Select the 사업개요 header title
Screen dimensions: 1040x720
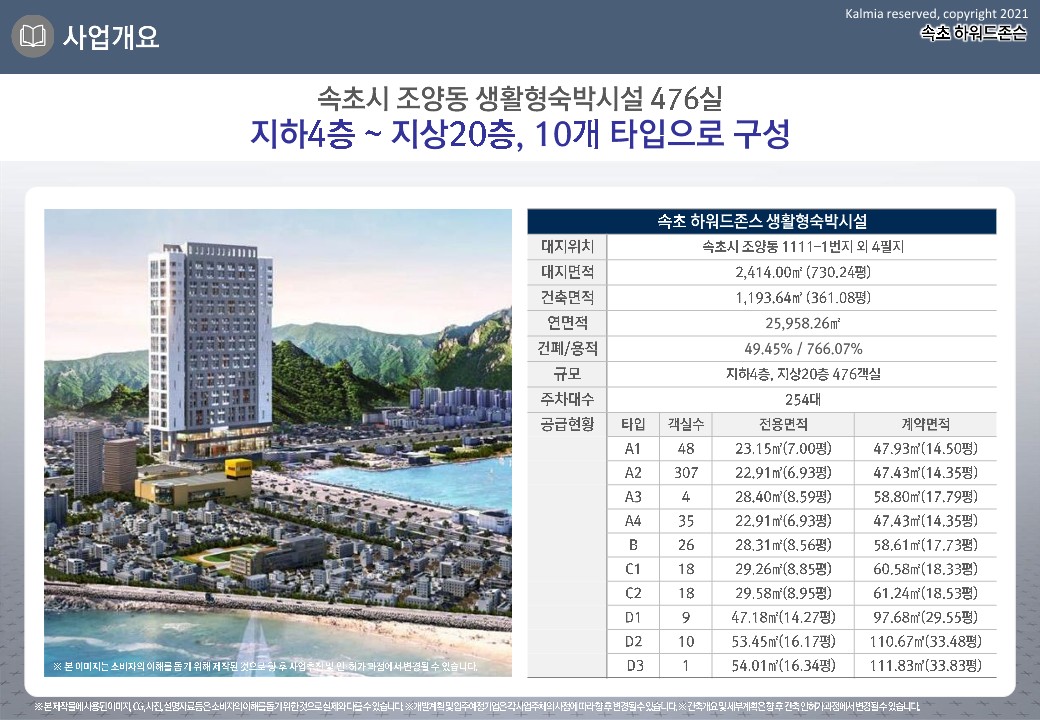pyautogui.click(x=111, y=36)
